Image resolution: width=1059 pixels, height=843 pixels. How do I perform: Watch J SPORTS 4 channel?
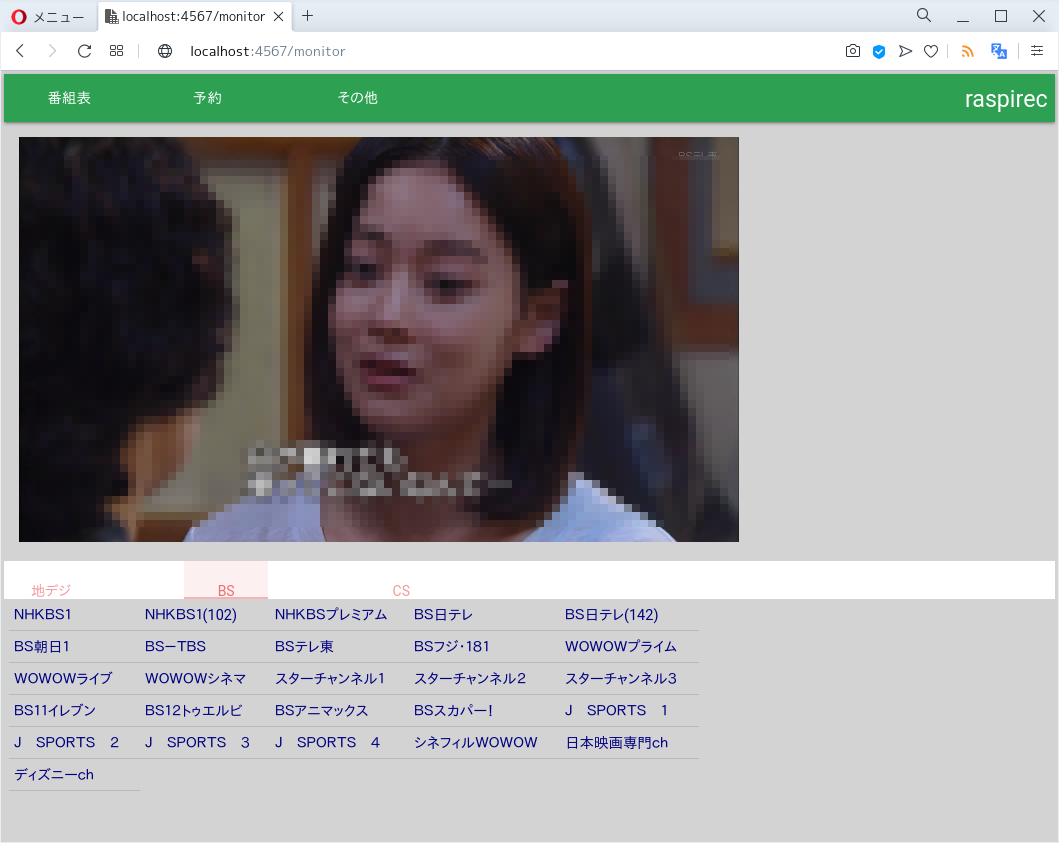[x=327, y=742]
